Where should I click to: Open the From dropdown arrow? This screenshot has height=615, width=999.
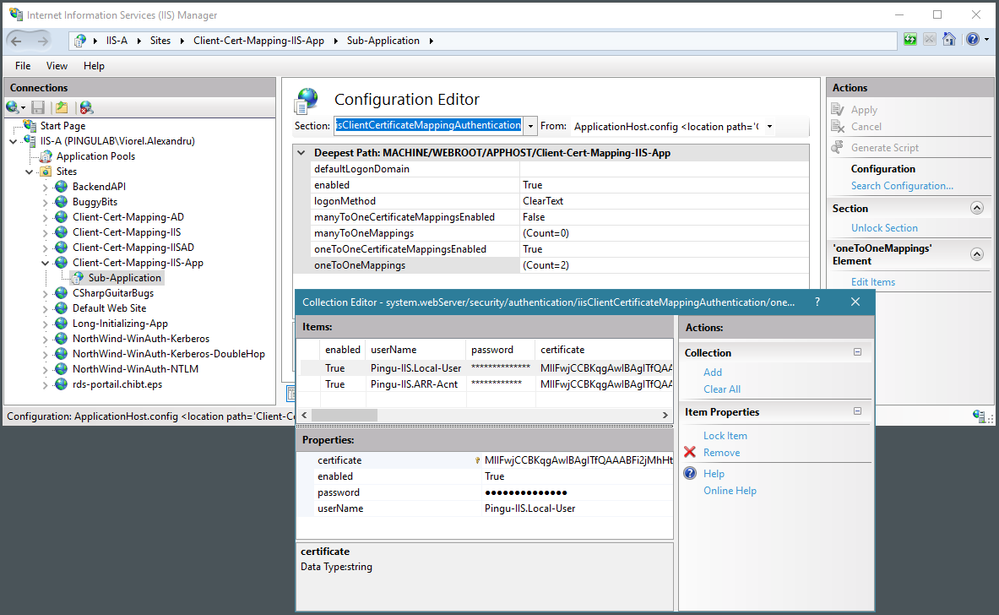(x=770, y=126)
